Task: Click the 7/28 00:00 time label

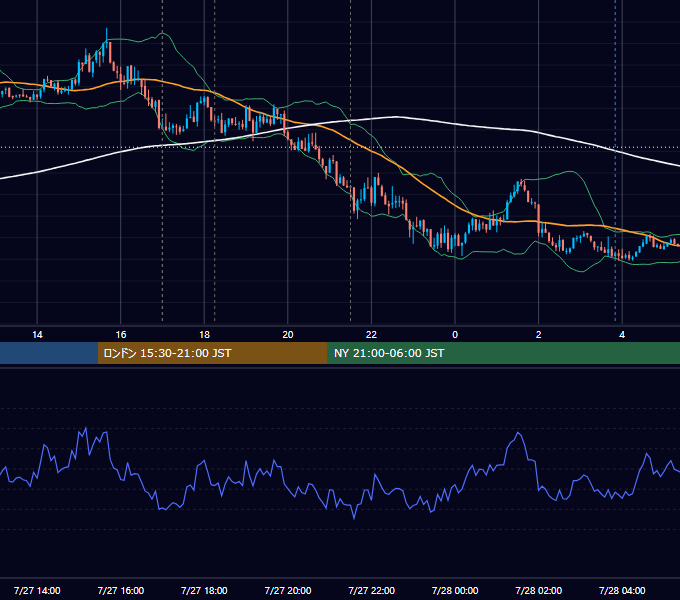Action: click(455, 590)
